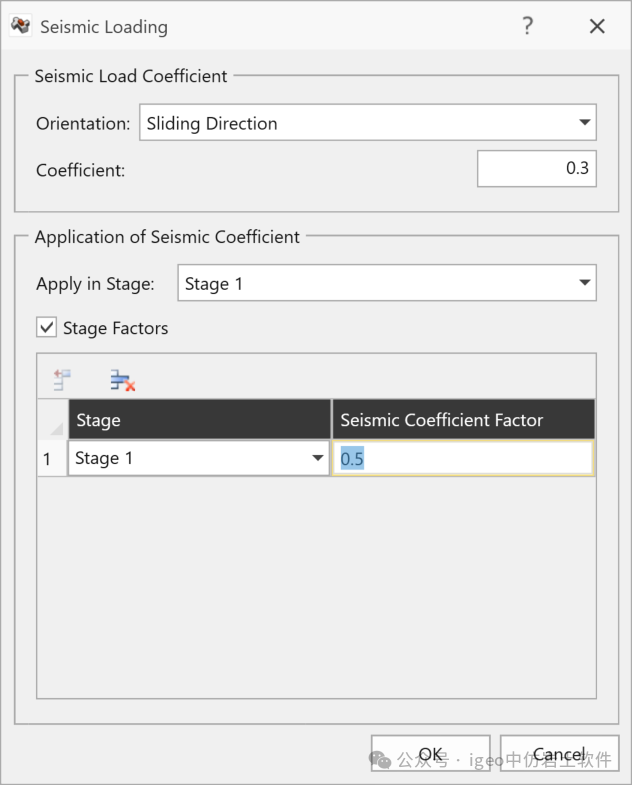Click the delete row icon with red X
The width and height of the screenshot is (632, 785).
(x=122, y=380)
